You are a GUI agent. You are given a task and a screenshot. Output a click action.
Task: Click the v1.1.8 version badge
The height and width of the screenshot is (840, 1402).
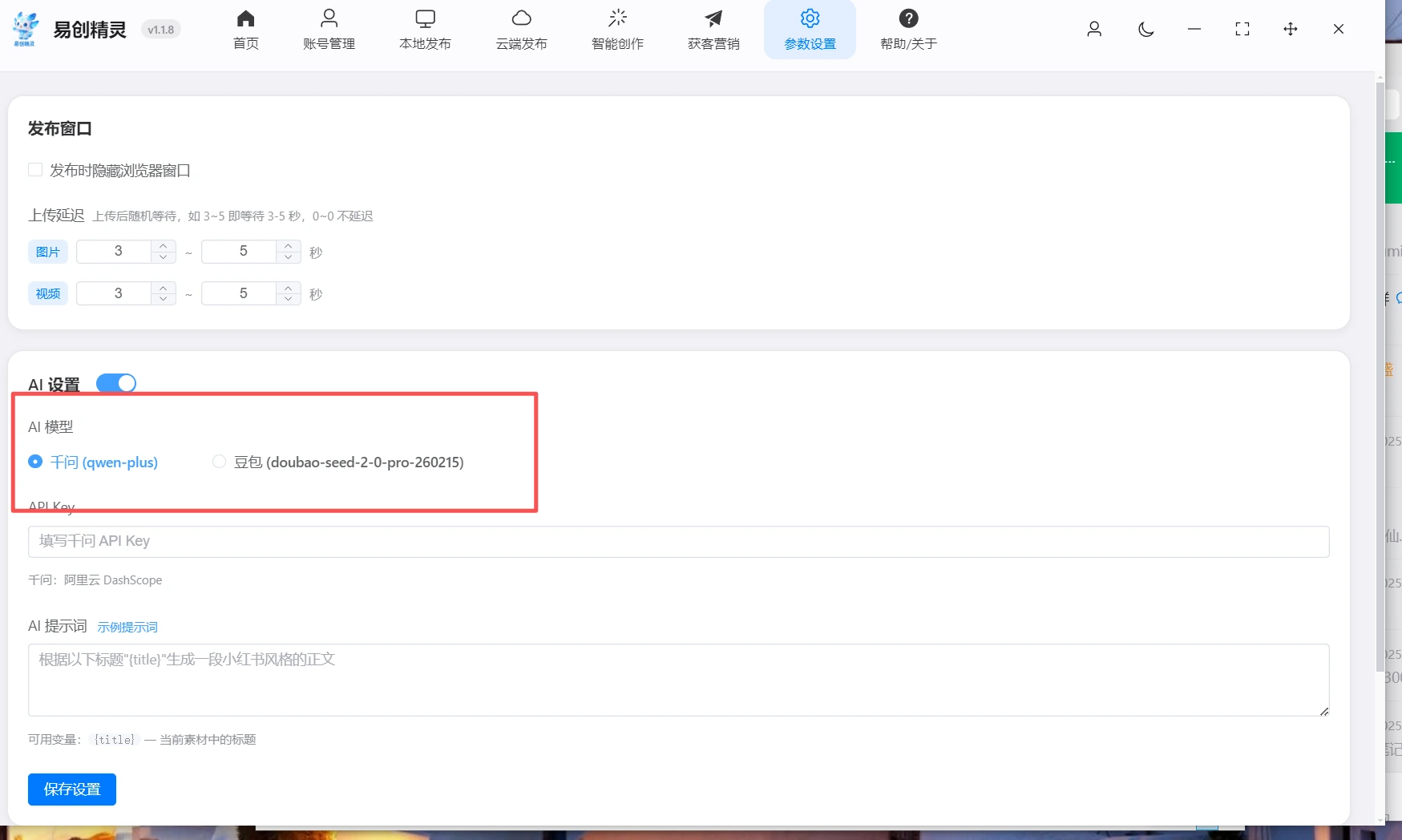161,30
